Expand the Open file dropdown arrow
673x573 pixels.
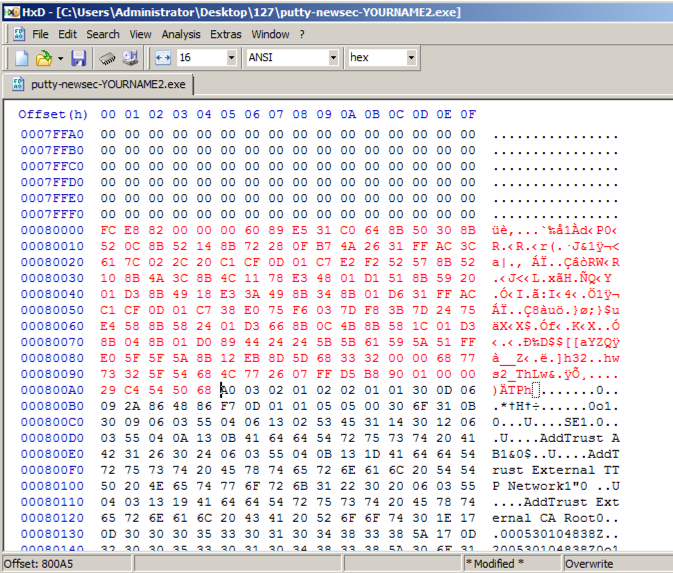(61, 58)
